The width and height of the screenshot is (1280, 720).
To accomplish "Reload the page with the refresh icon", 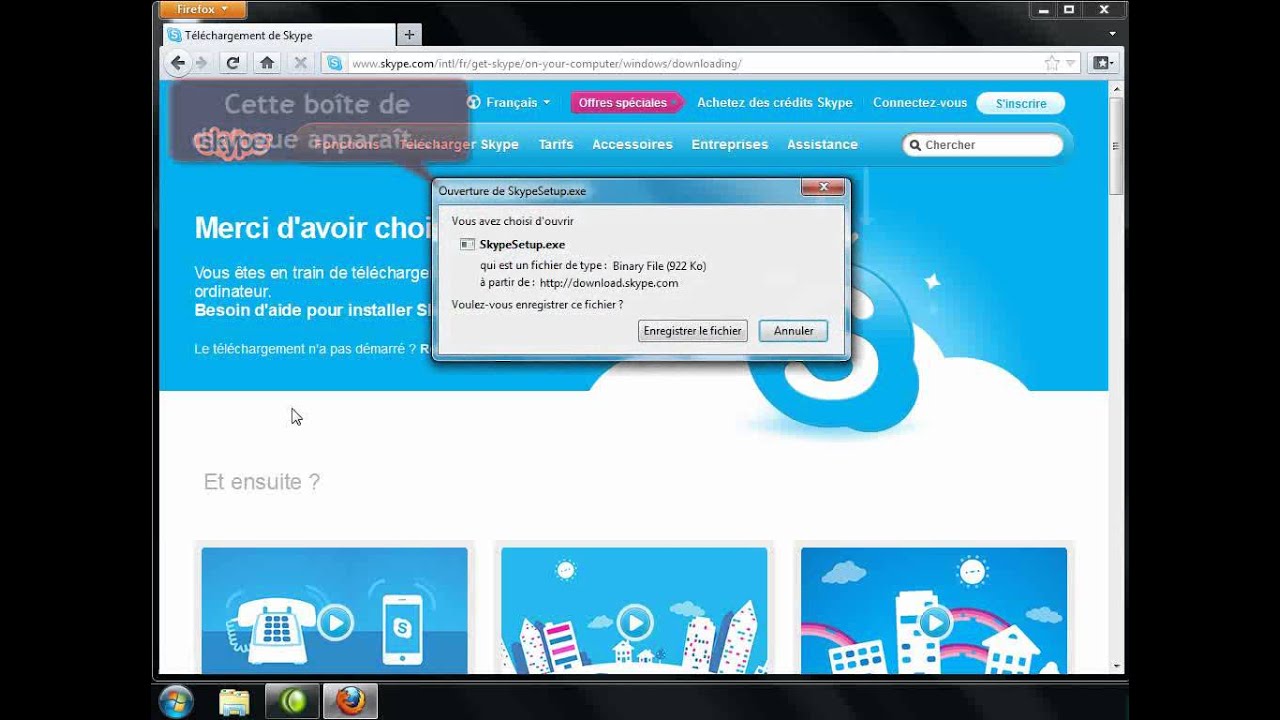I will [233, 63].
